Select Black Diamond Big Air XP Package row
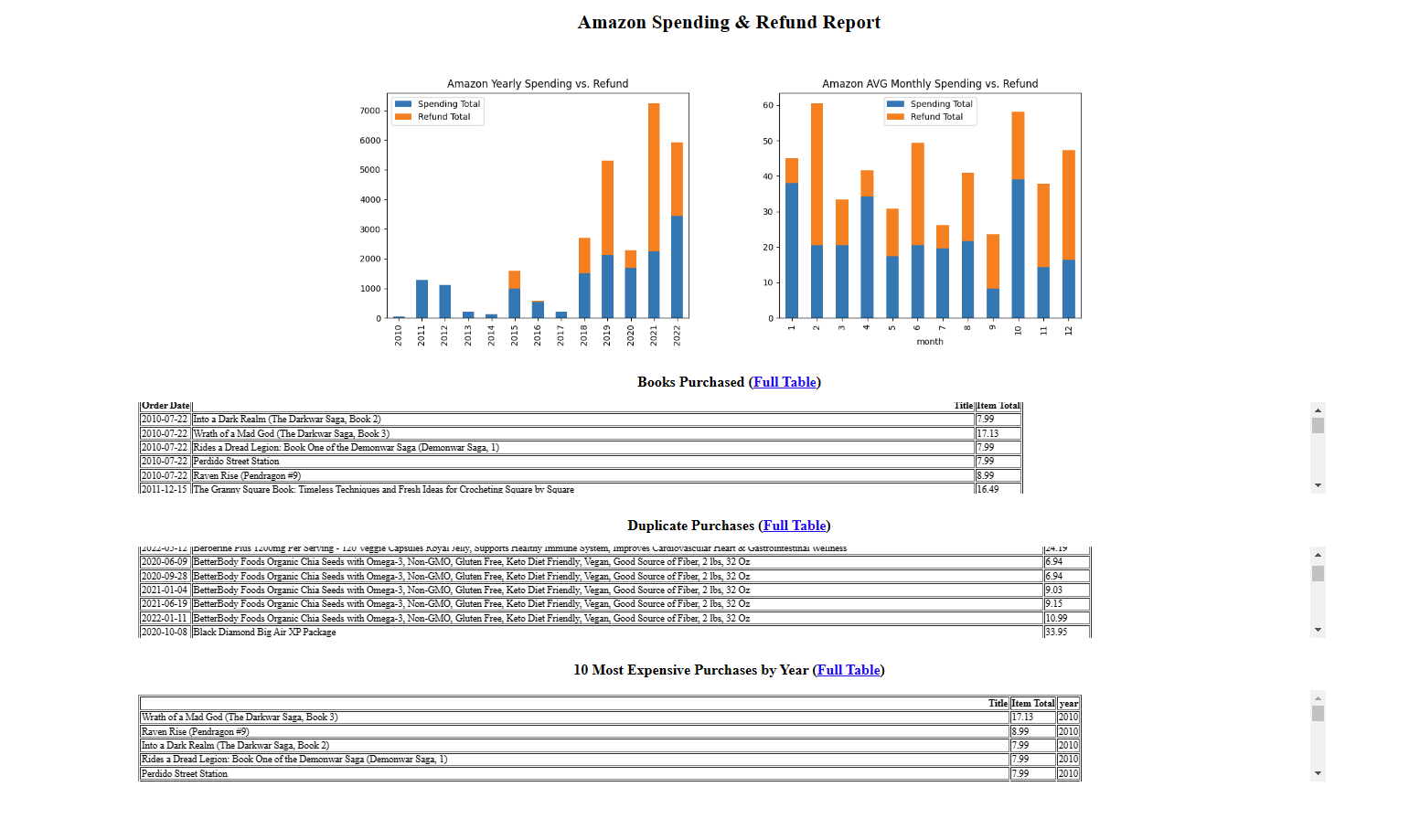The image size is (1420, 840). point(614,632)
